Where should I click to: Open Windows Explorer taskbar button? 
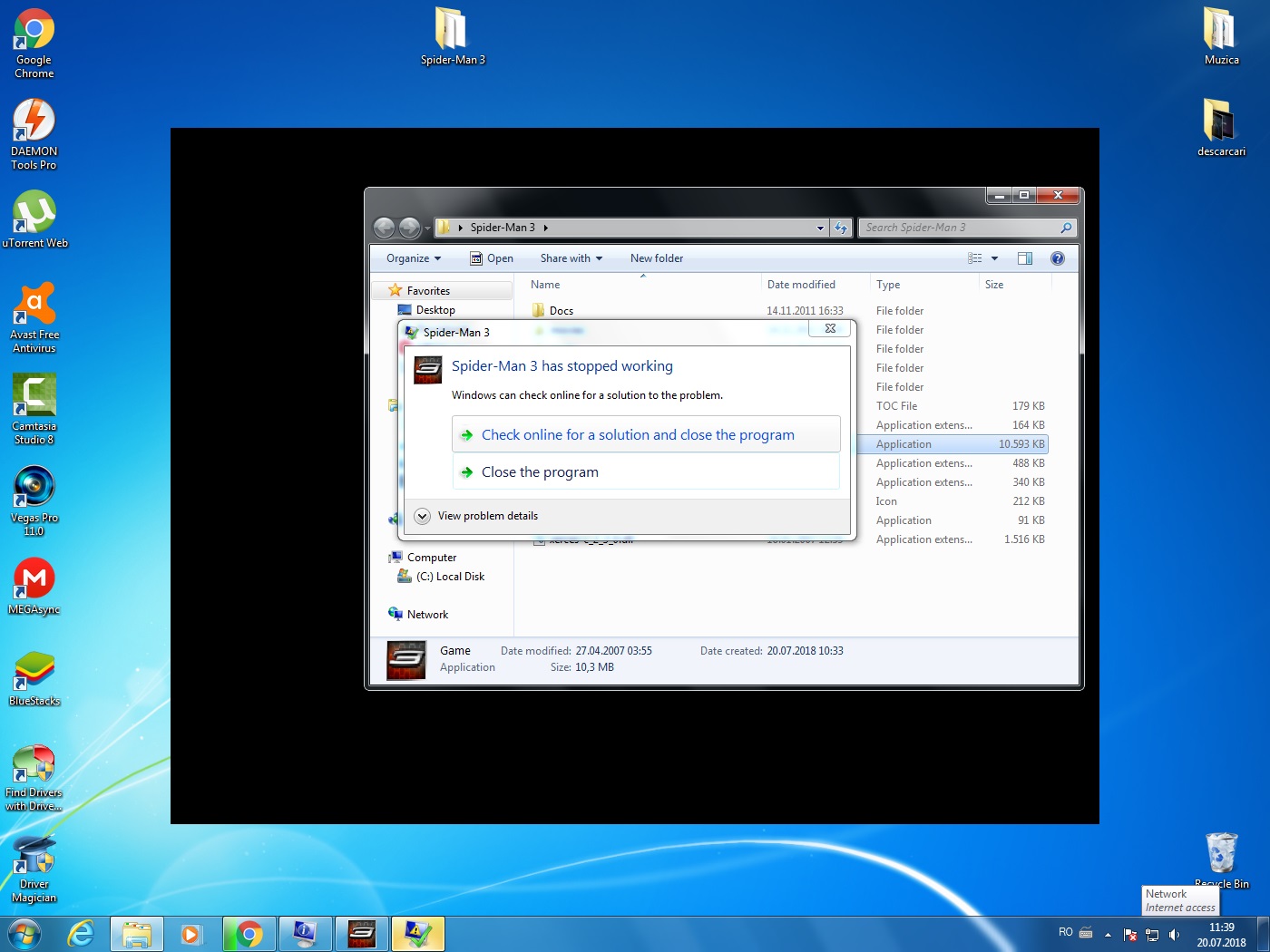pos(137,934)
